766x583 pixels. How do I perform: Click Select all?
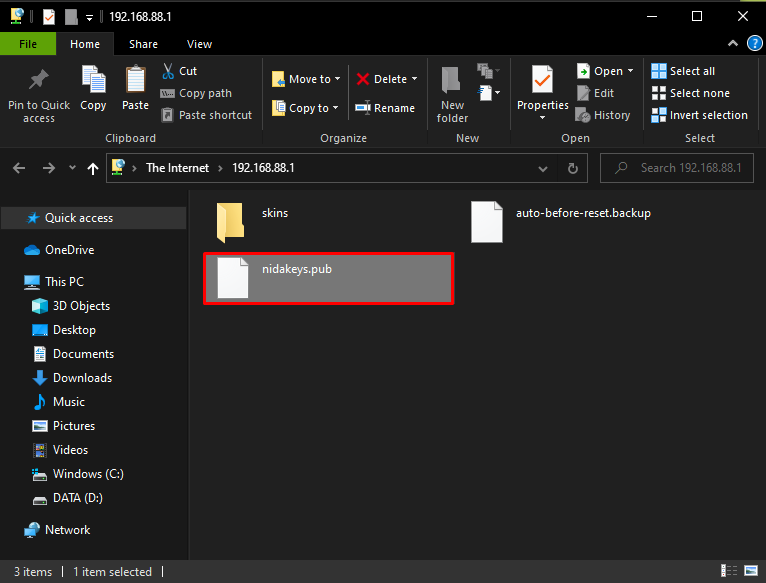(683, 71)
